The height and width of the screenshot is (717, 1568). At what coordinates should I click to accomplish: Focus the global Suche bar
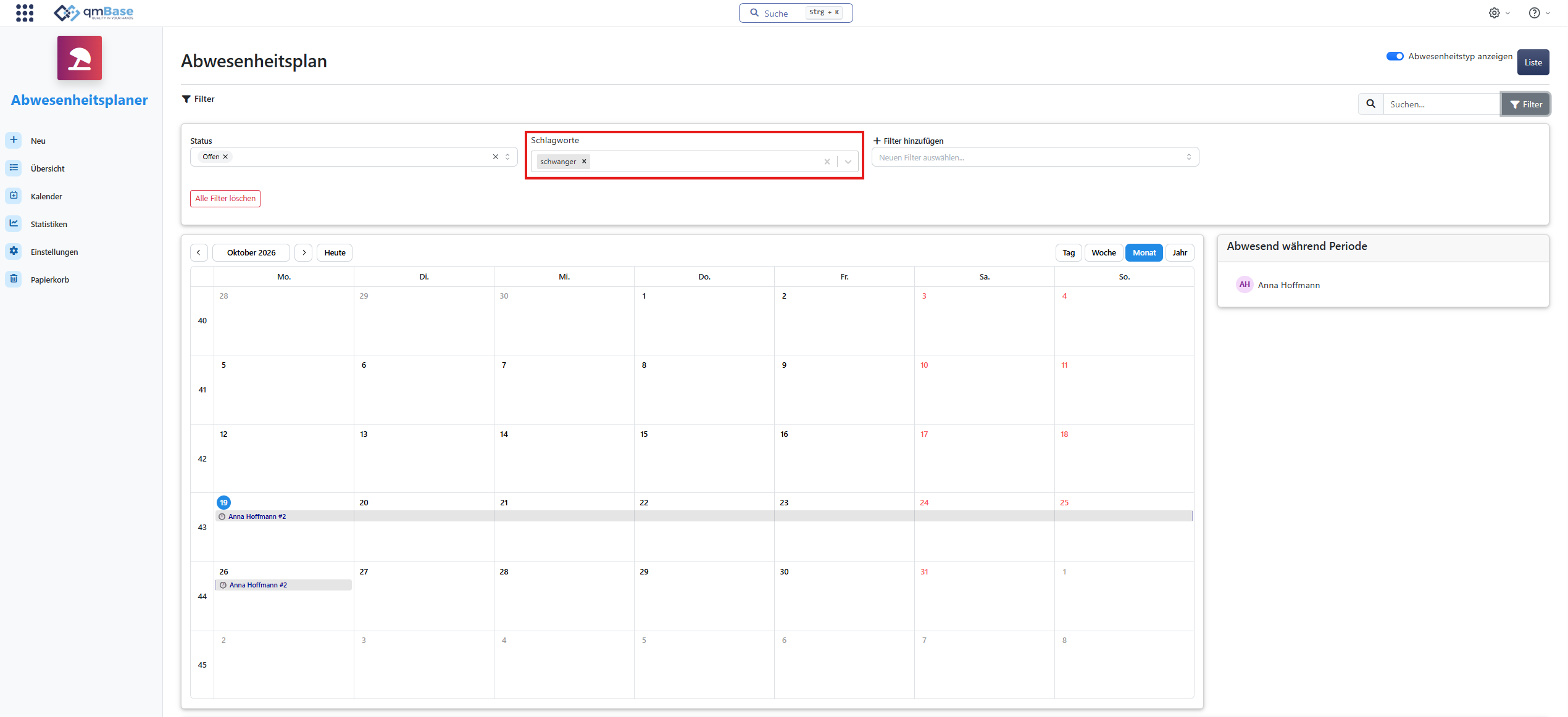pos(796,13)
